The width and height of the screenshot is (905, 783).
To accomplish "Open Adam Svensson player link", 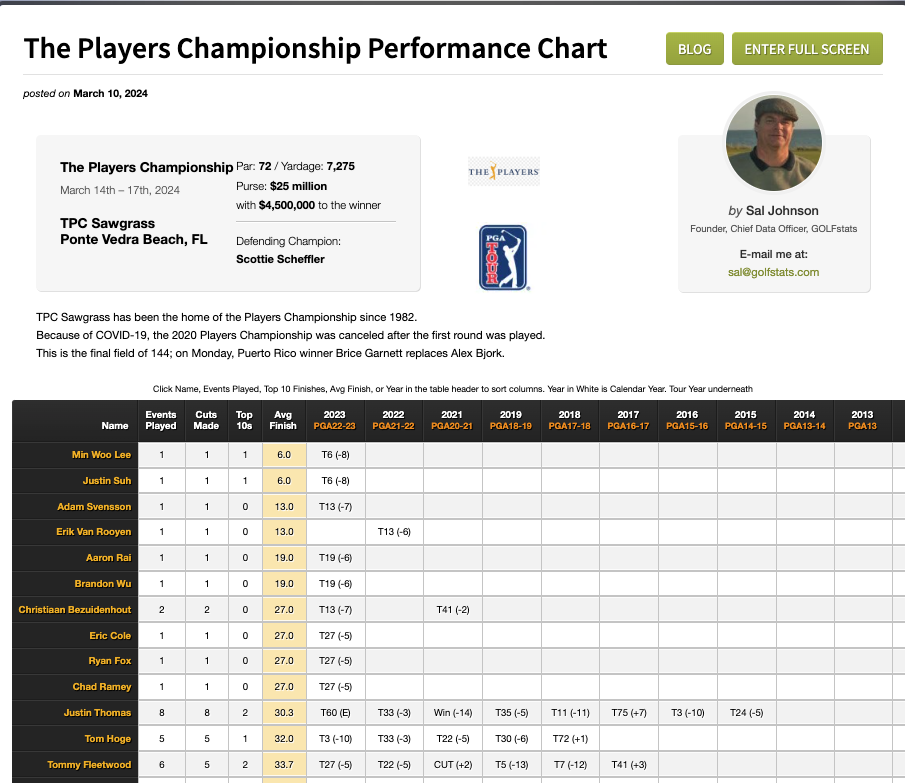I will pyautogui.click(x=94, y=507).
